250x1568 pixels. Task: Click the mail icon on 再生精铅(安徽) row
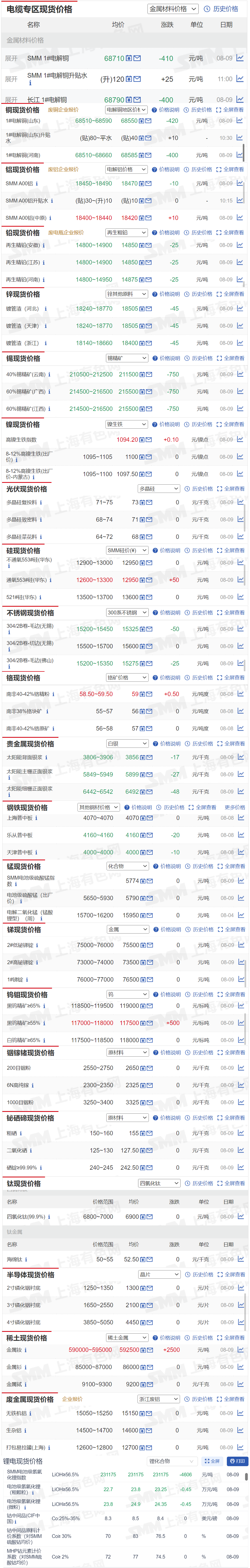[x=149, y=245]
